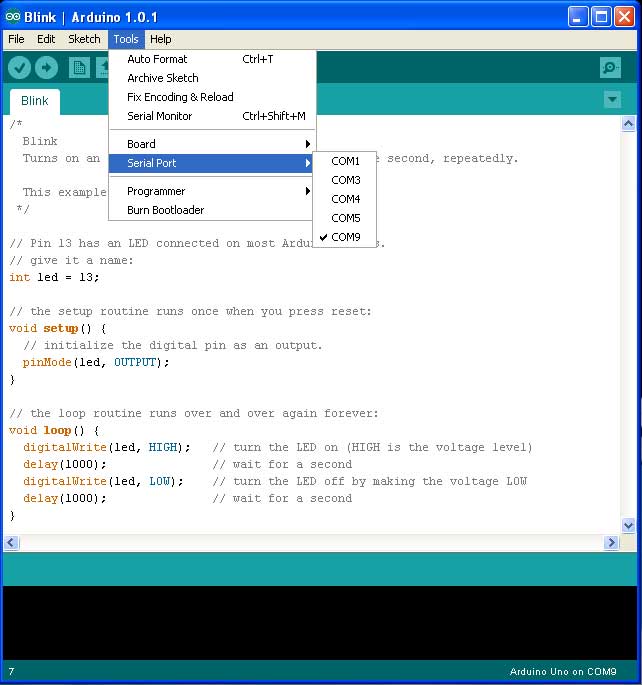The image size is (642, 685).
Task: Choose Fix Encoding & Reload
Action: 211,97
